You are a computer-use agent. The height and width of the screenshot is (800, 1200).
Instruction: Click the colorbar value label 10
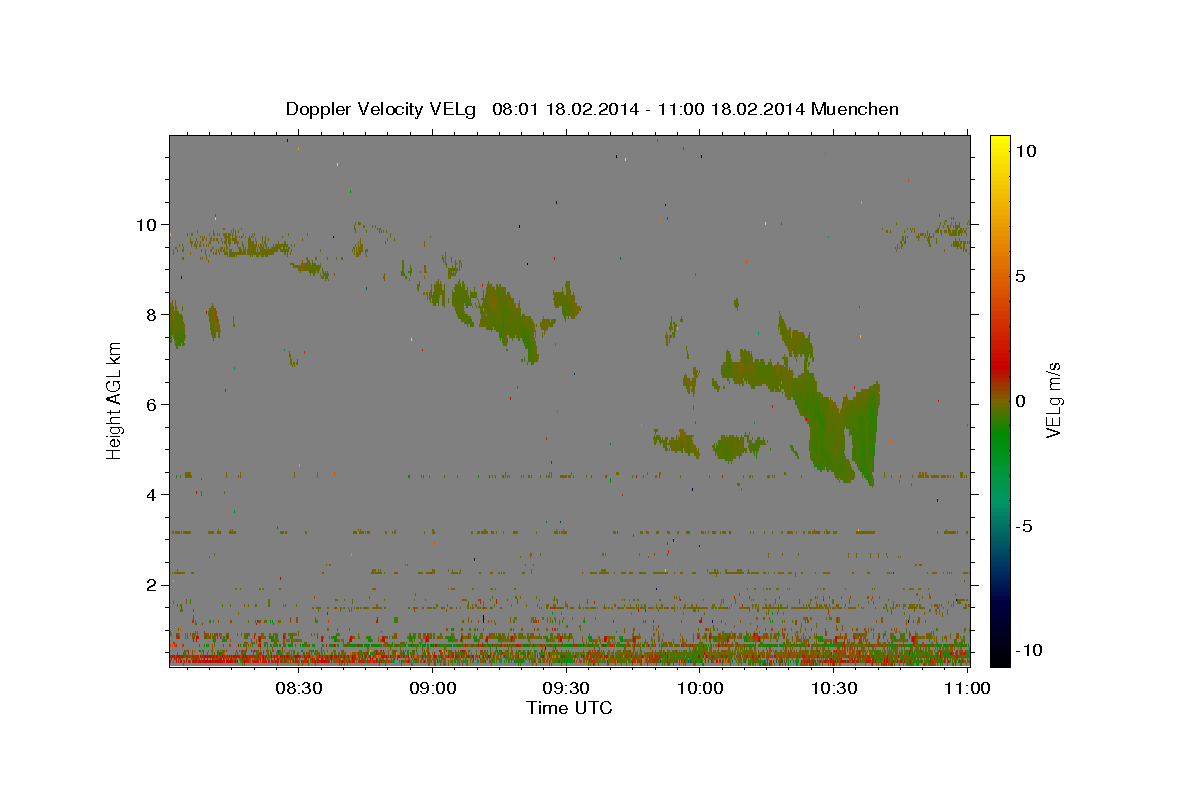click(1025, 150)
